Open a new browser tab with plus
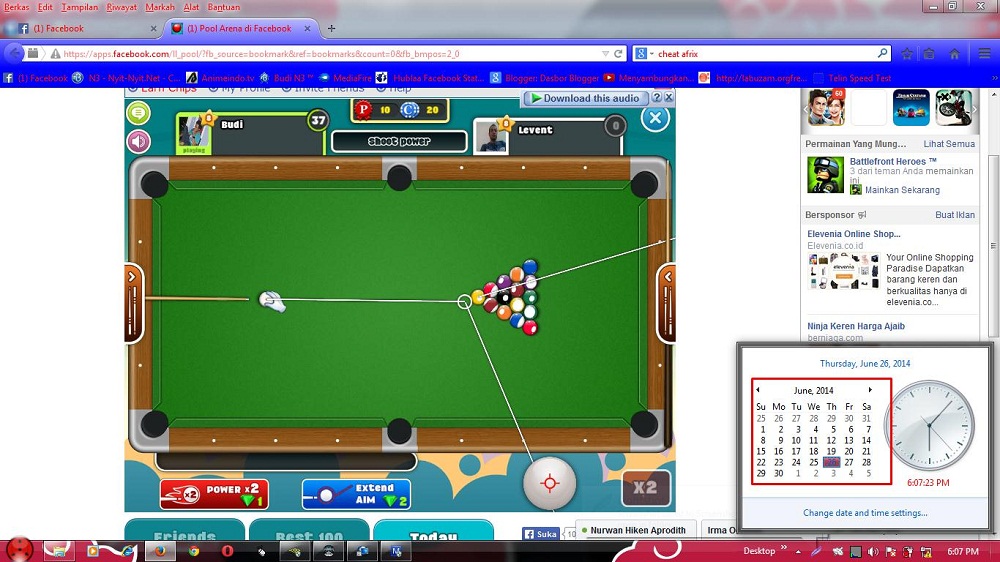1000x562 pixels. click(331, 29)
